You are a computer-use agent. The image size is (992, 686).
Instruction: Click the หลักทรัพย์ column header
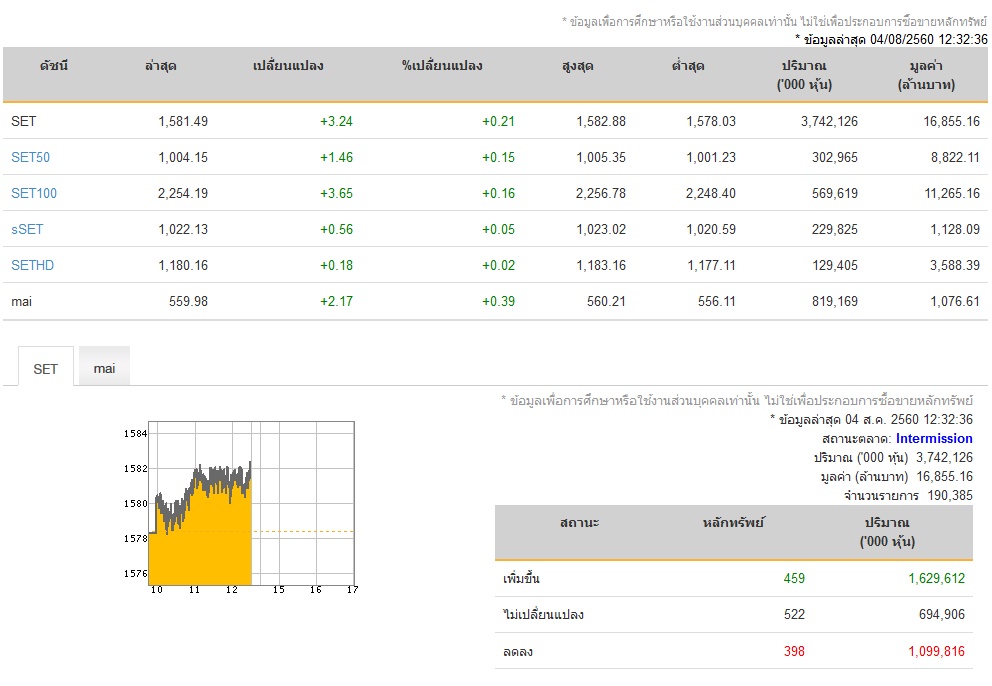733,523
